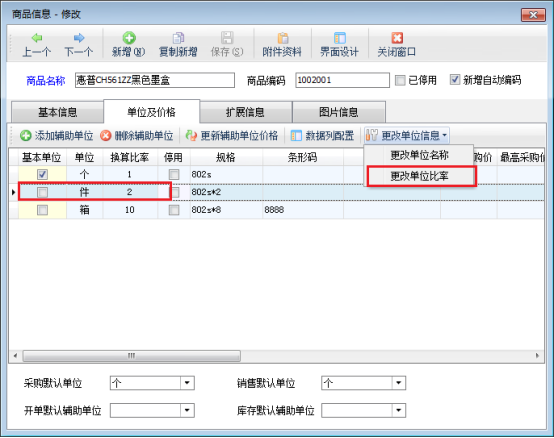Click the green 新增 plus icon
Screen dimensions: 554x438
[129, 38]
